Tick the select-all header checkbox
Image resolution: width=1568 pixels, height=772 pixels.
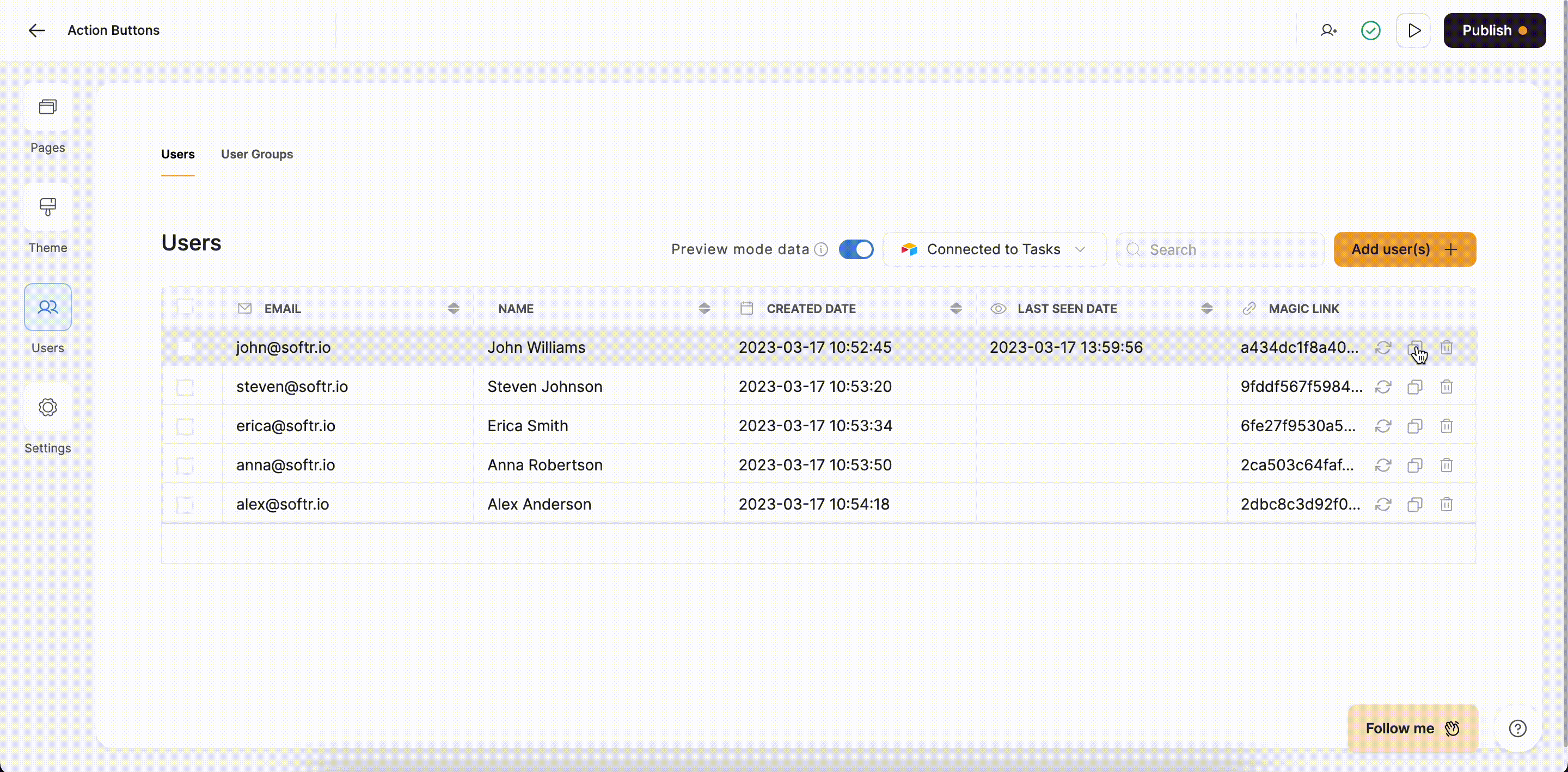coord(185,308)
